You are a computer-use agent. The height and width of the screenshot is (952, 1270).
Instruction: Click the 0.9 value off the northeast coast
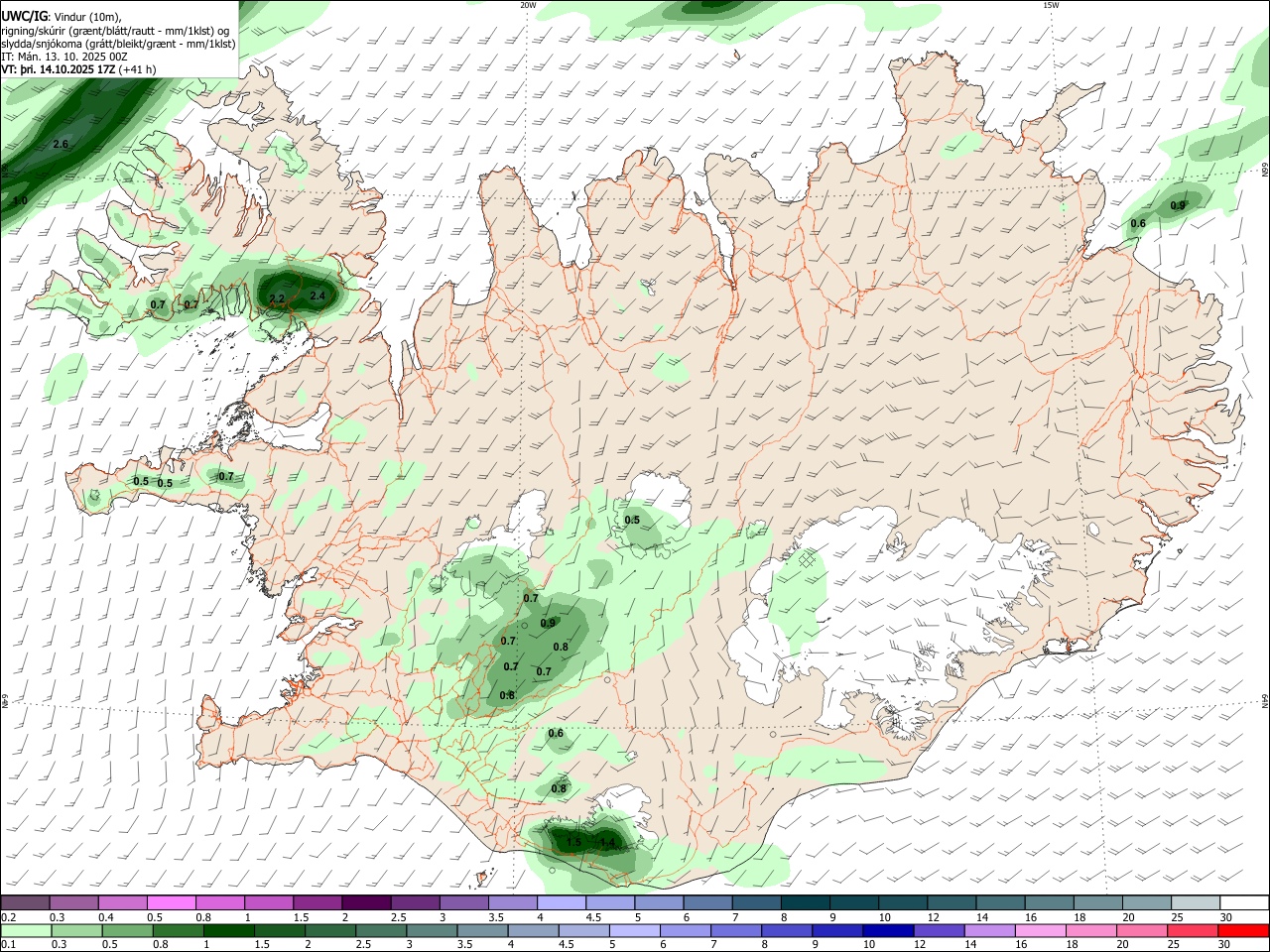[x=1178, y=206]
